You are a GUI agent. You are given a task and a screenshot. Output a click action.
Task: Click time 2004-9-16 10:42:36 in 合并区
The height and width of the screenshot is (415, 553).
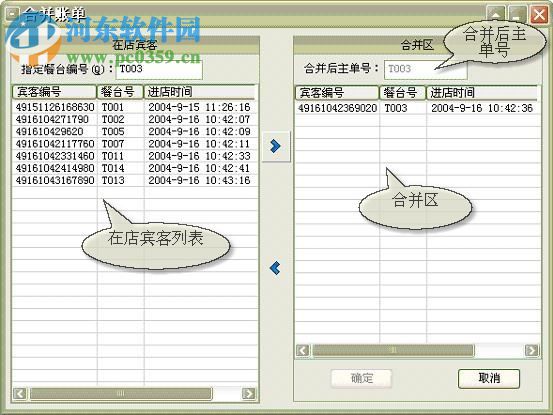[482, 108]
